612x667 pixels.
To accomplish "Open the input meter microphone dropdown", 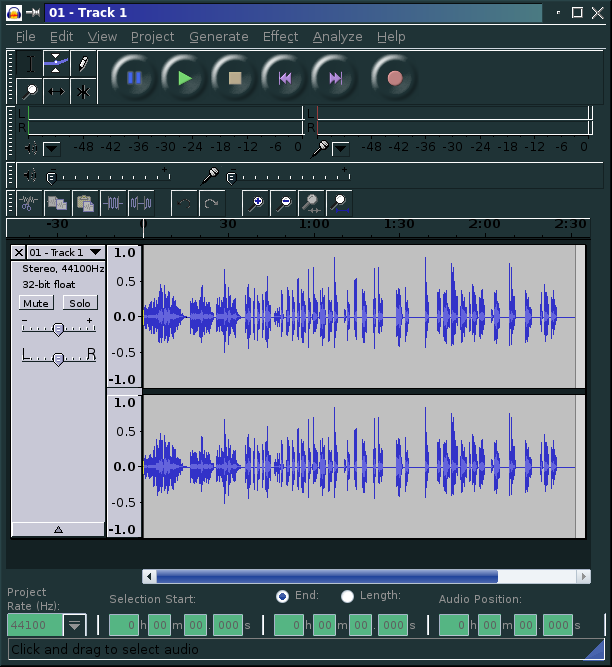I will pyautogui.click(x=342, y=148).
